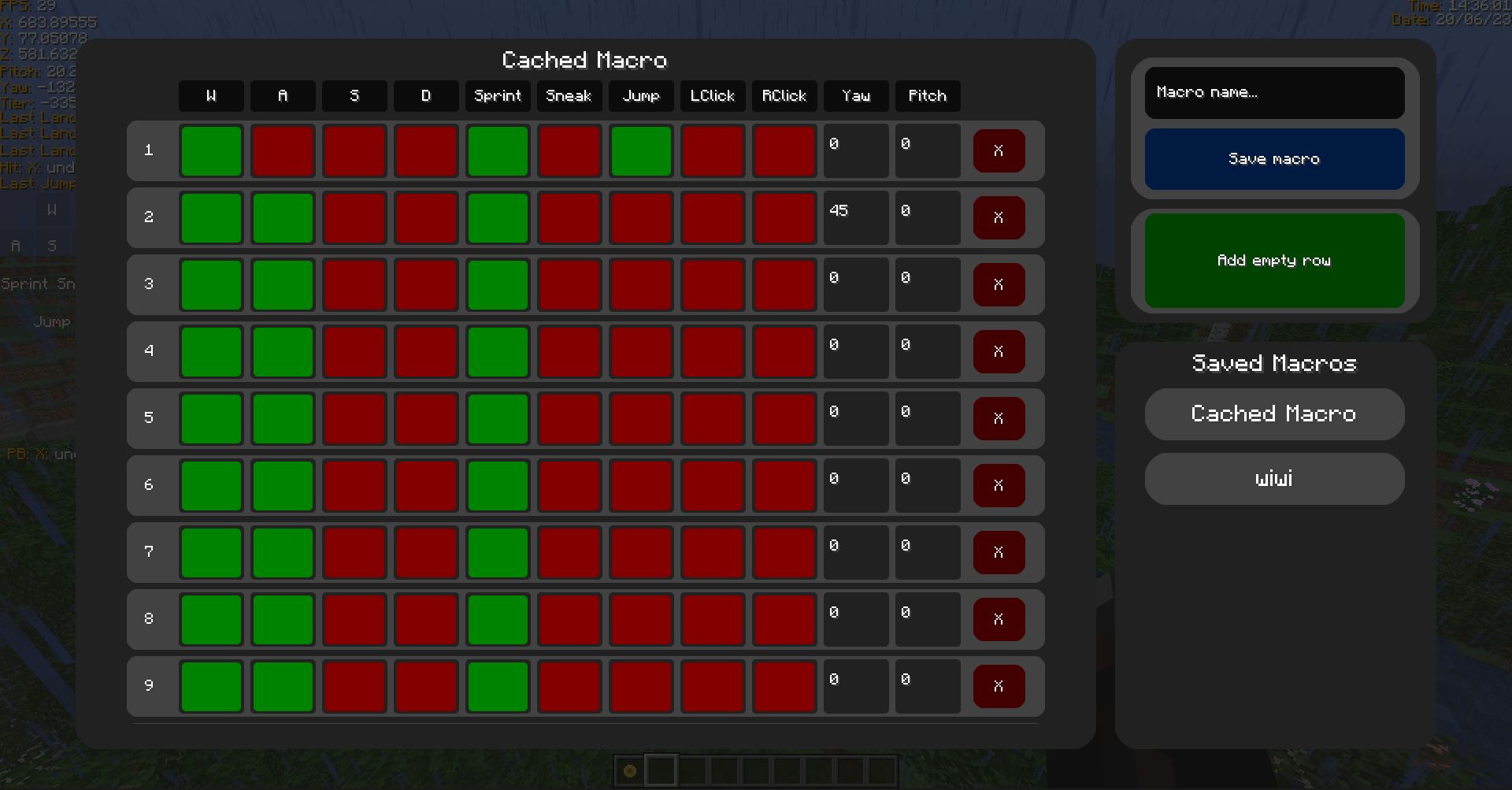1512x790 pixels.
Task: Click the Sprint column header
Action: tap(498, 95)
